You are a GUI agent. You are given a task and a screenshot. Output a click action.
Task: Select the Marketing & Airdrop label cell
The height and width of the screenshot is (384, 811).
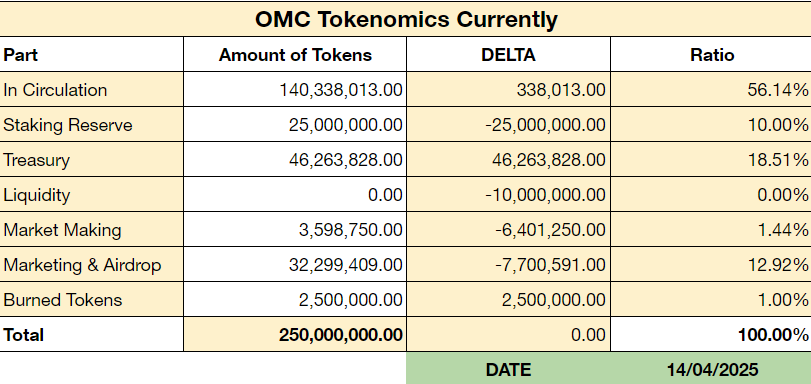92,265
